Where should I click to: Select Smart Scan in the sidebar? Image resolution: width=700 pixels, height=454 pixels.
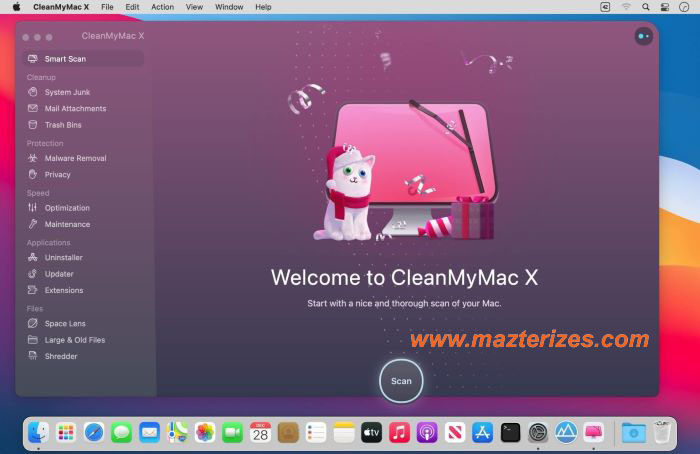83,58
